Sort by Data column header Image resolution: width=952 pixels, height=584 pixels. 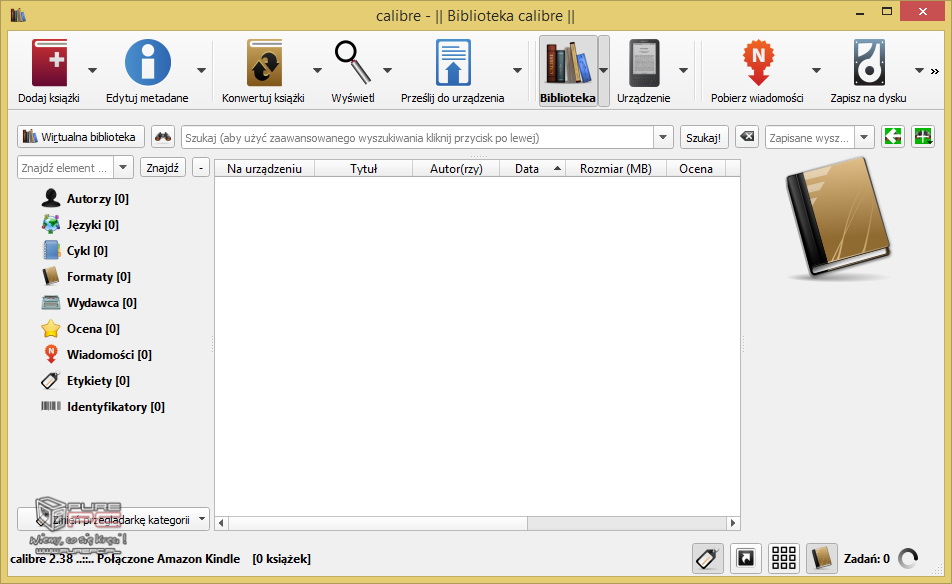pyautogui.click(x=532, y=169)
